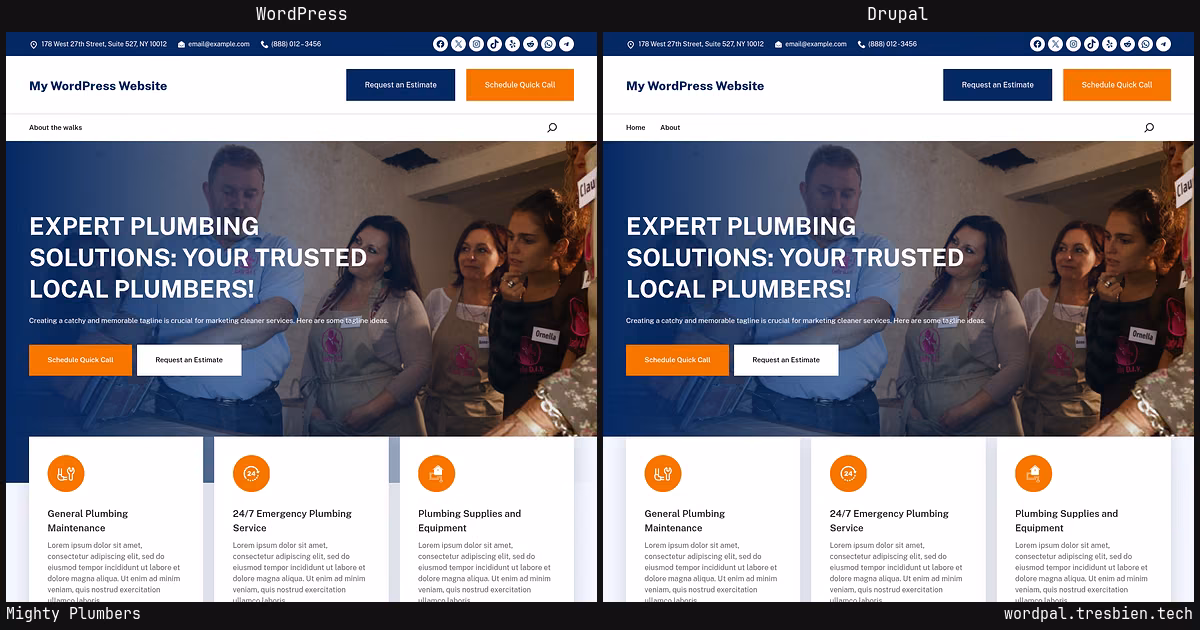Click the Drupal hero tagline sentence
This screenshot has height=630, width=1200.
coord(806,321)
